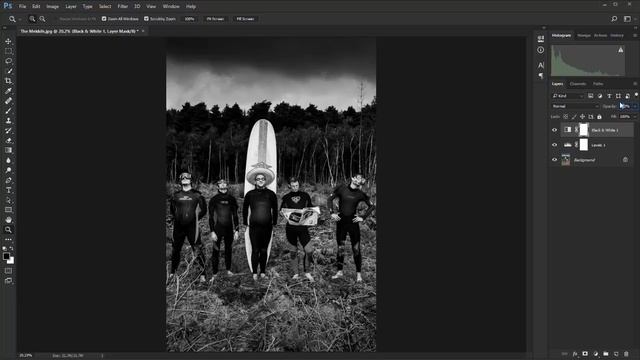Select the History Brush tool
Viewport: 640px width, 360px height.
pyautogui.click(x=8, y=131)
